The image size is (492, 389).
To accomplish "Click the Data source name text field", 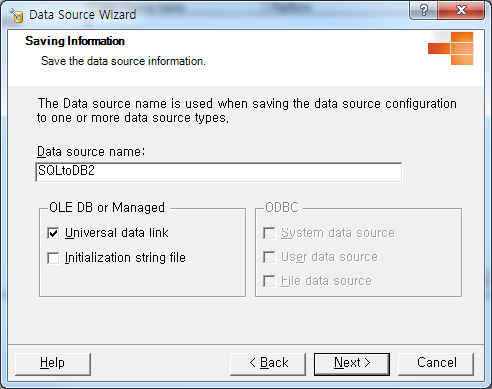I will tap(219, 172).
